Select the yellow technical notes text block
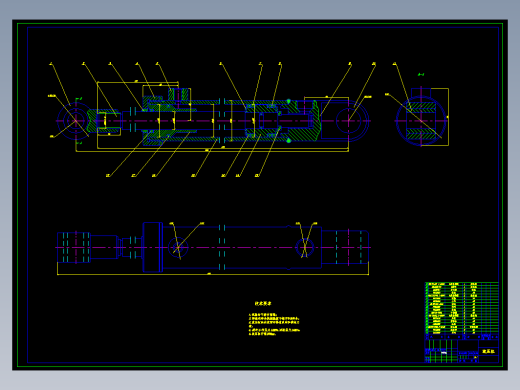 click(274, 319)
